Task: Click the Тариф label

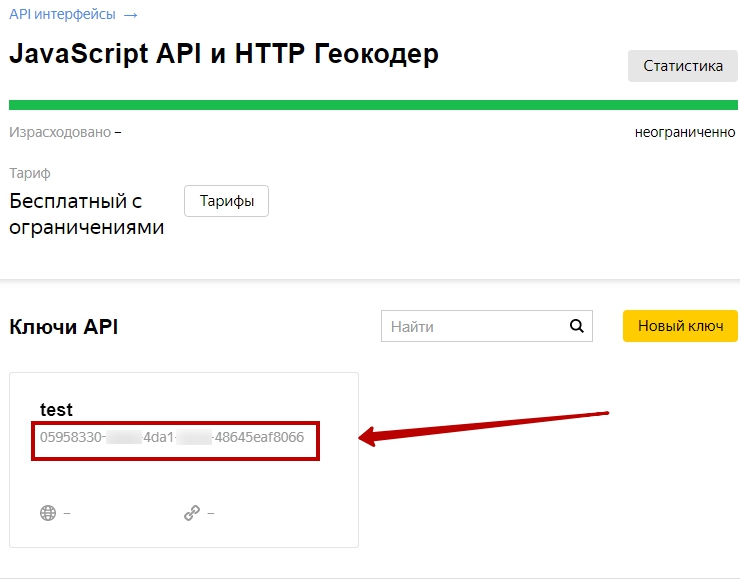Action: click(30, 173)
